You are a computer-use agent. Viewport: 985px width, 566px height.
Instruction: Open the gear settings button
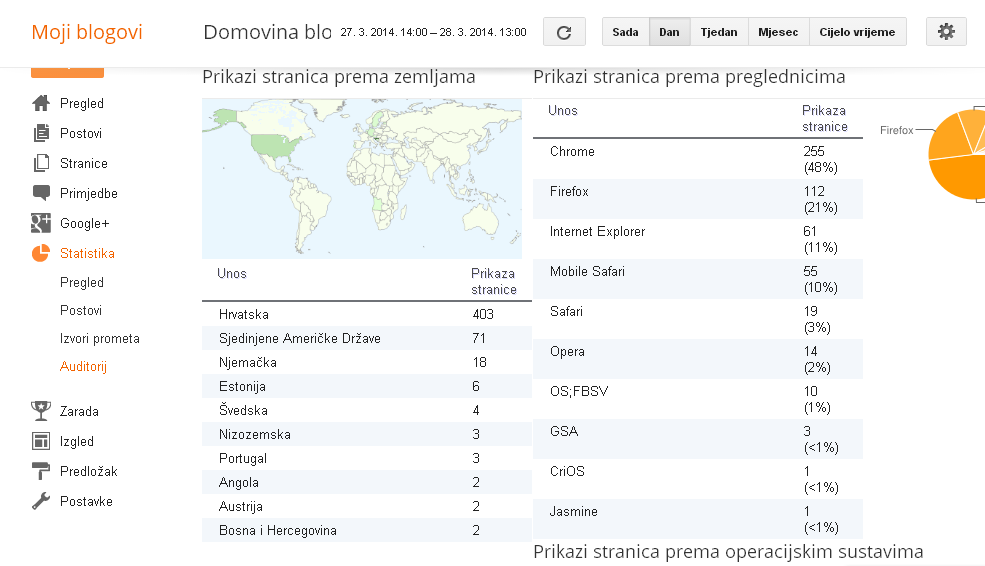[946, 32]
